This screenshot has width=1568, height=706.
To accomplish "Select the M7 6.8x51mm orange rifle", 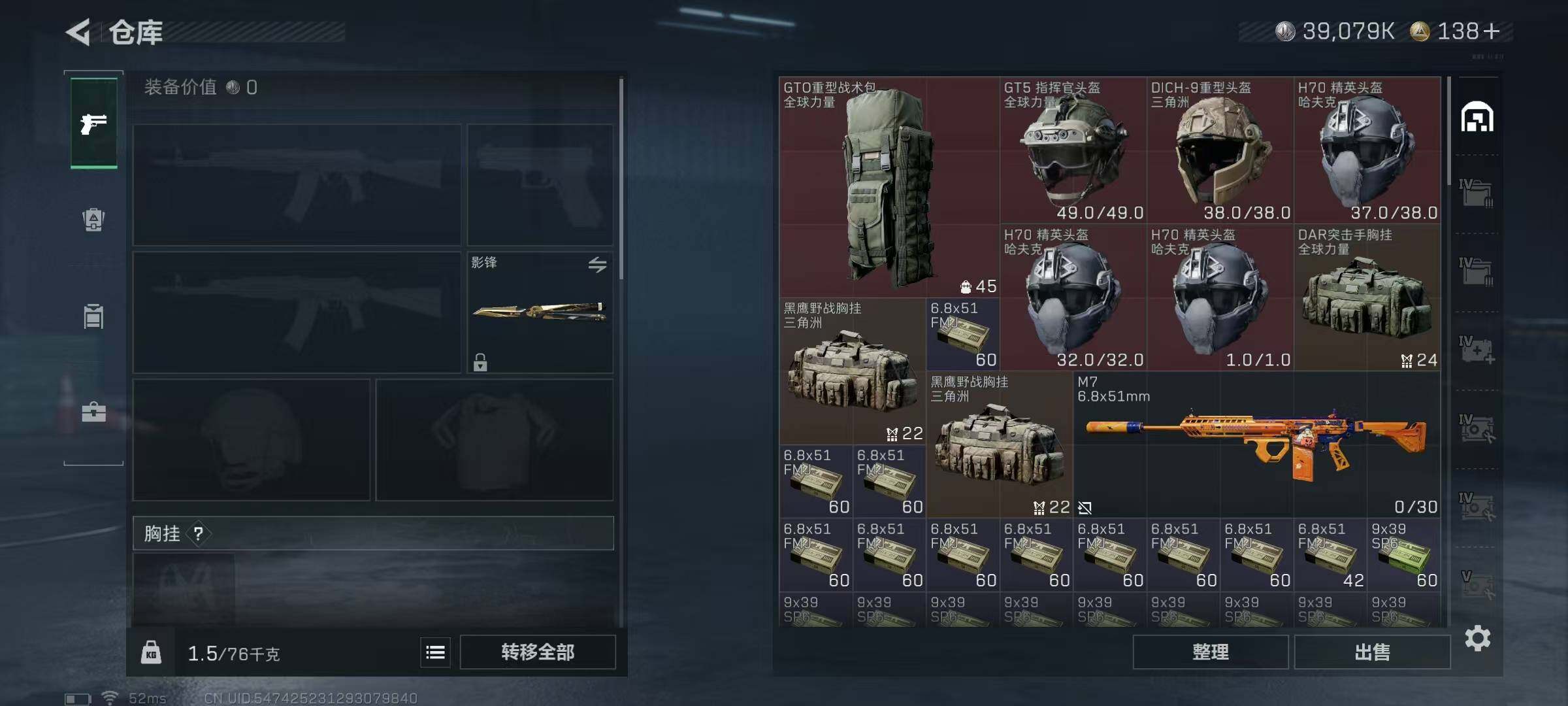I will pyautogui.click(x=1256, y=445).
